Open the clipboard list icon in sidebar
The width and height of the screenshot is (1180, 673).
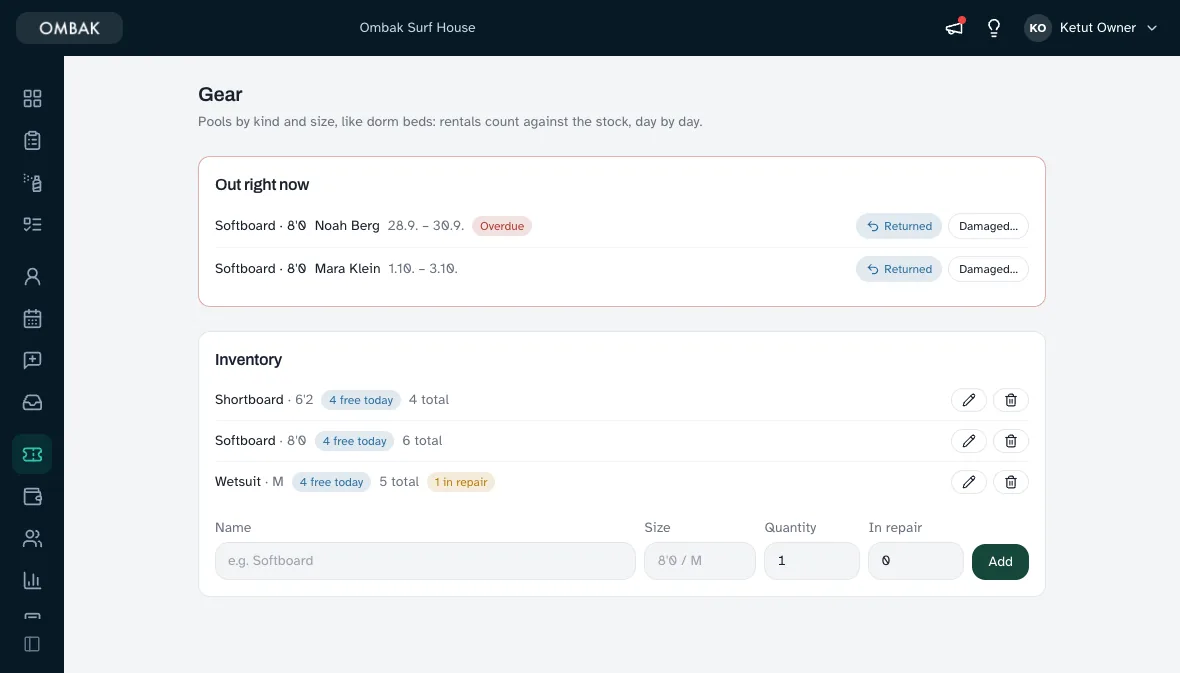pos(32,141)
